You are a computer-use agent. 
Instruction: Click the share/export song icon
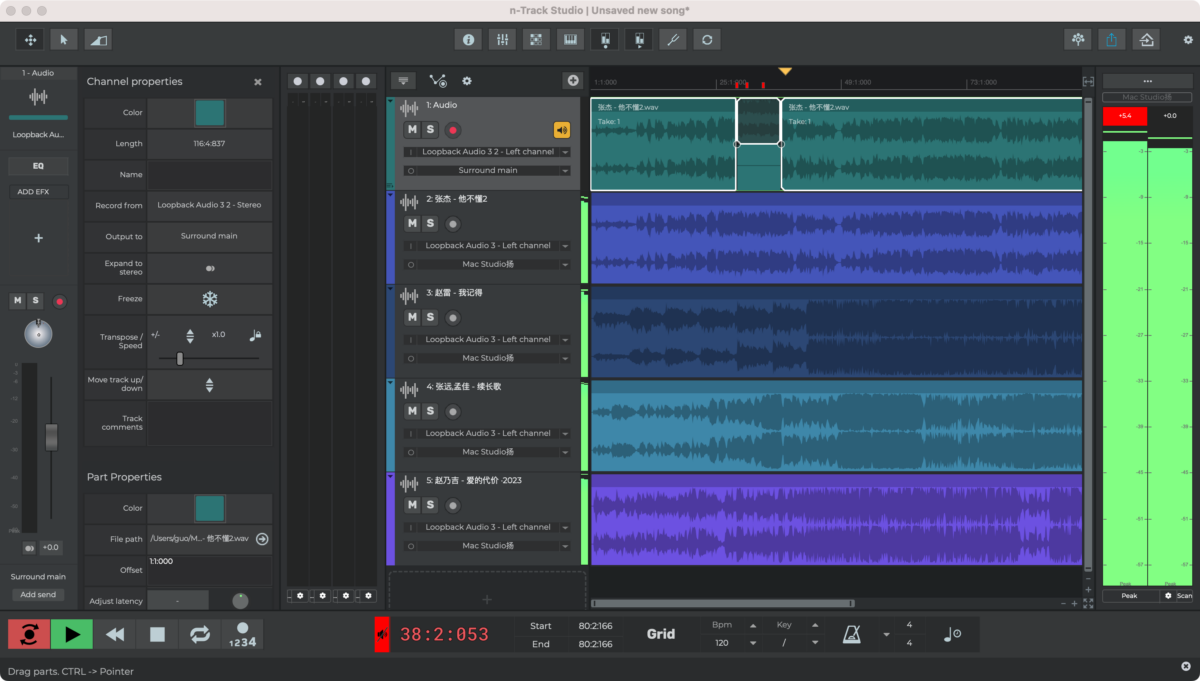coord(1112,39)
